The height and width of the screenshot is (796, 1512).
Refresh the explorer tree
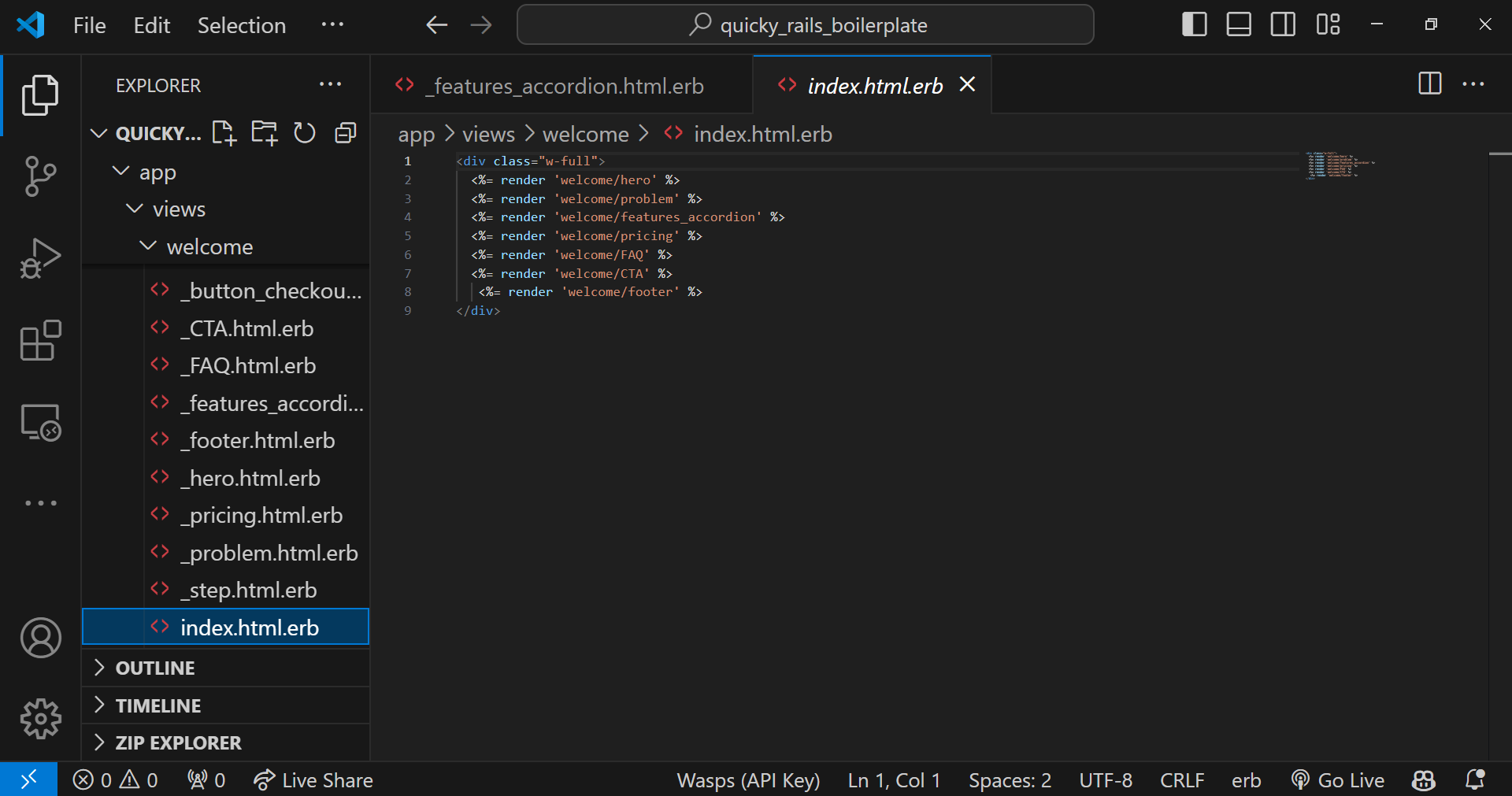(305, 133)
